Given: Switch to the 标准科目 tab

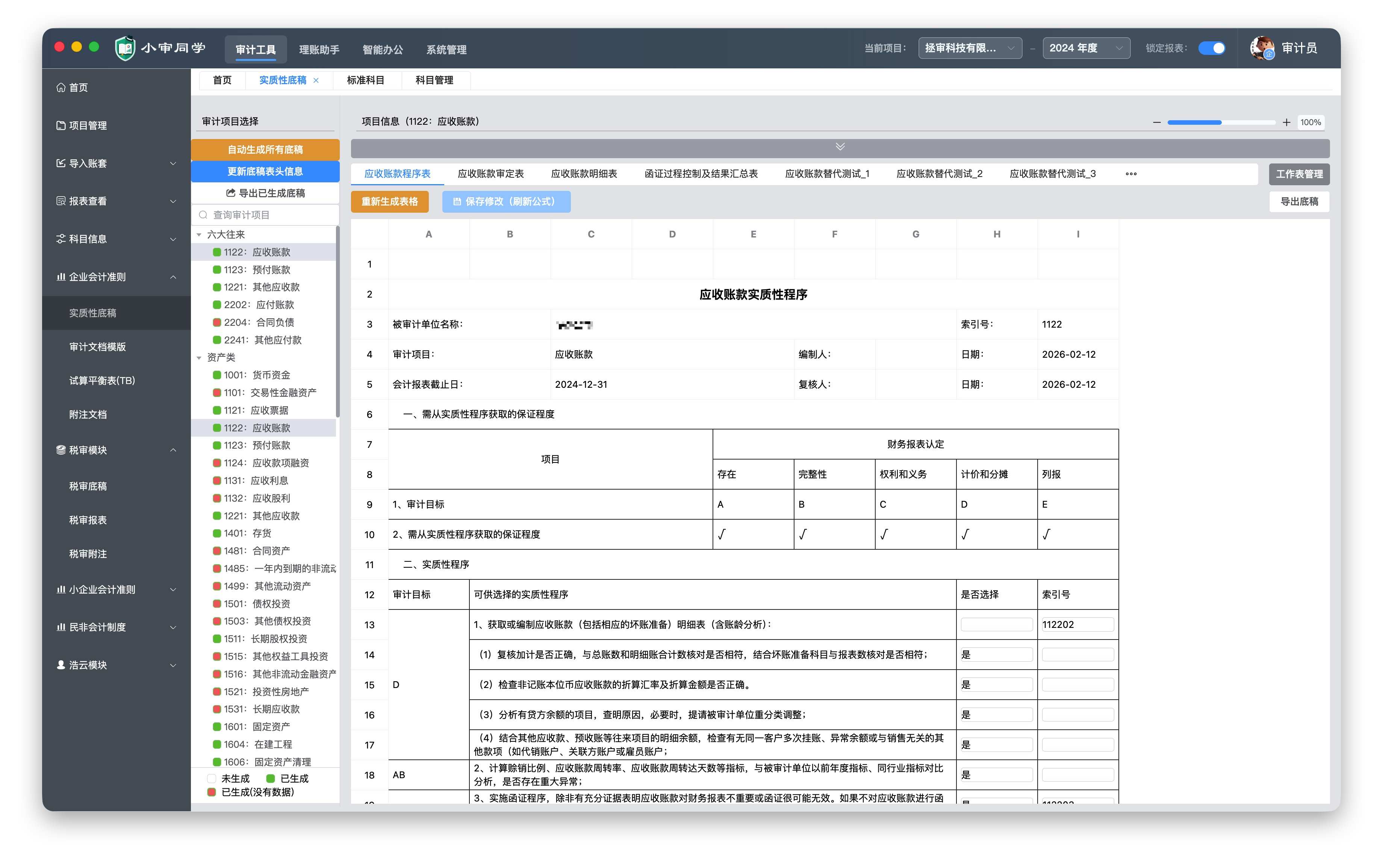Looking at the screenshot, I should pos(365,80).
